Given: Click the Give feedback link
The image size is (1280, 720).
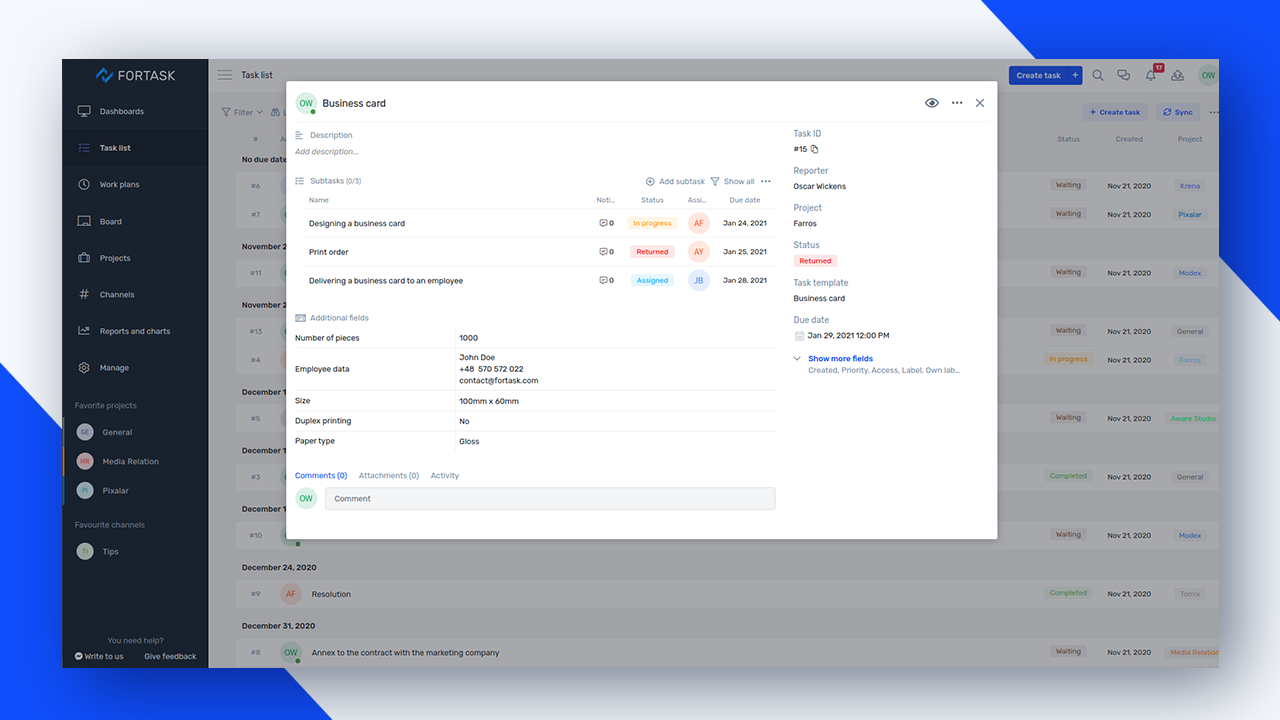Looking at the screenshot, I should (170, 656).
